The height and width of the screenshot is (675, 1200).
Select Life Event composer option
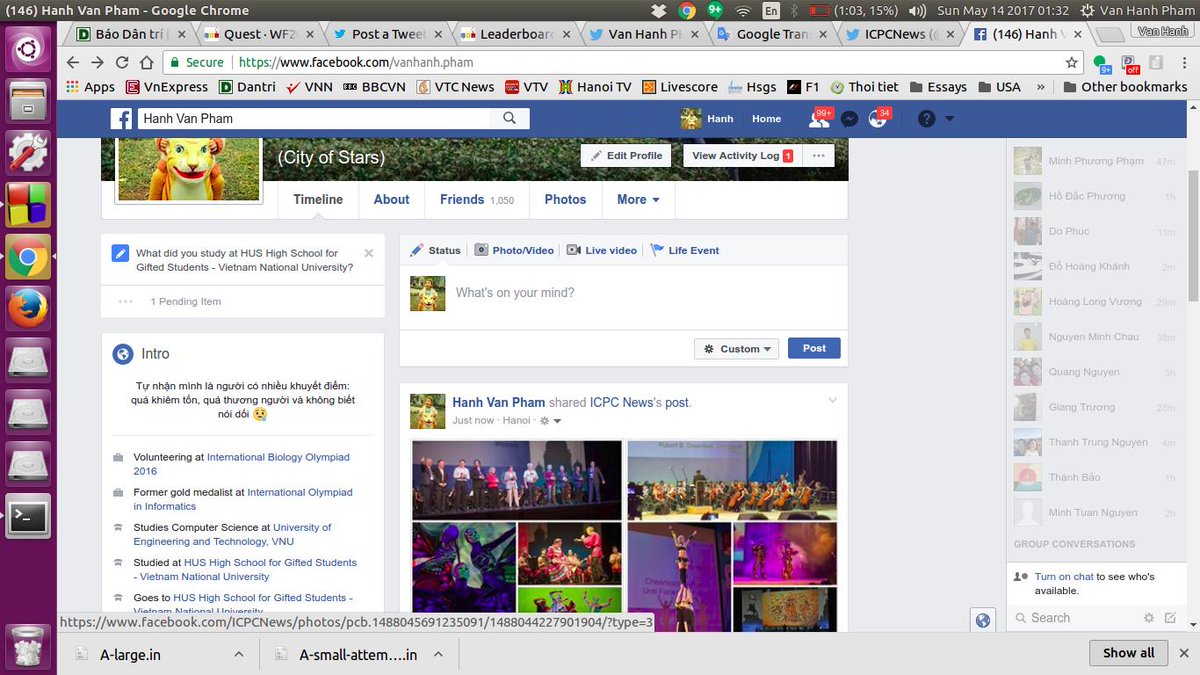tap(685, 250)
